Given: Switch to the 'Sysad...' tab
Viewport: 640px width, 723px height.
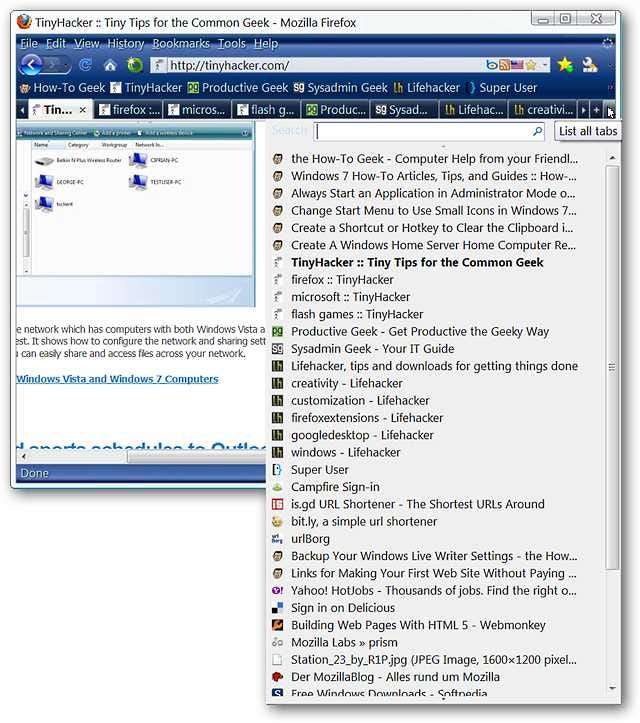Looking at the screenshot, I should click(404, 110).
